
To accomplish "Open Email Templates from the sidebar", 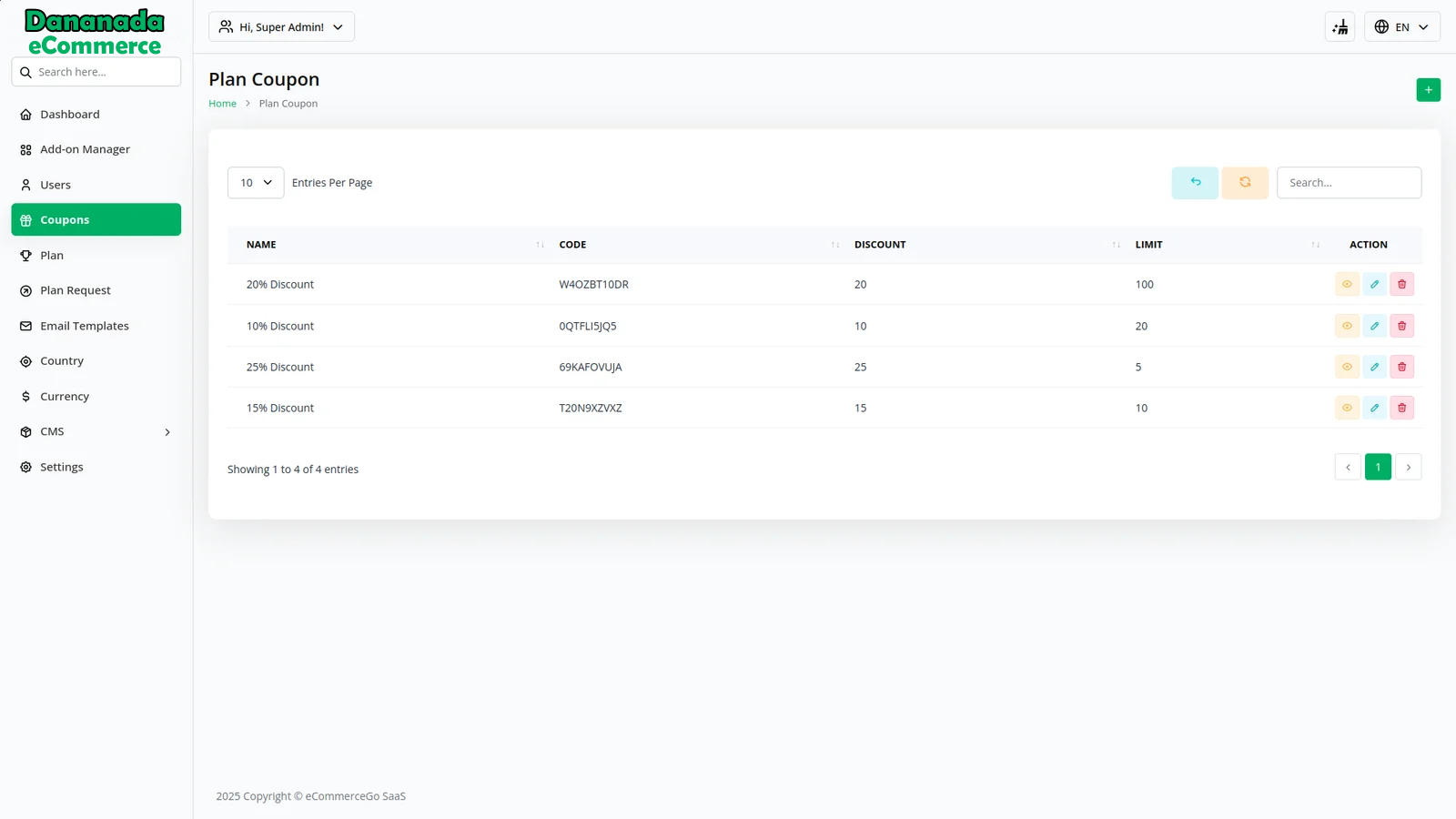I will [x=84, y=326].
